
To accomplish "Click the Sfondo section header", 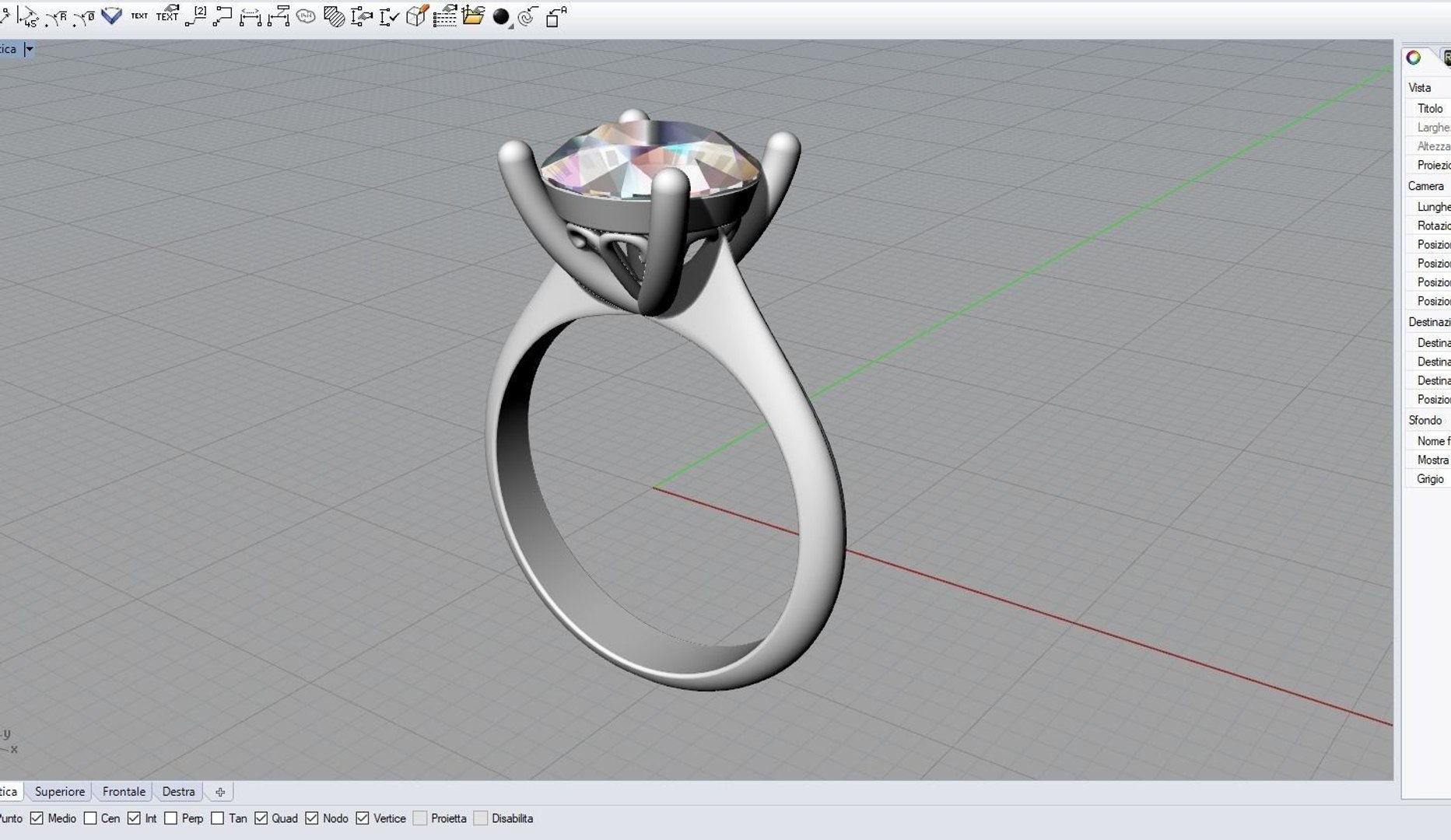I will (1427, 420).
